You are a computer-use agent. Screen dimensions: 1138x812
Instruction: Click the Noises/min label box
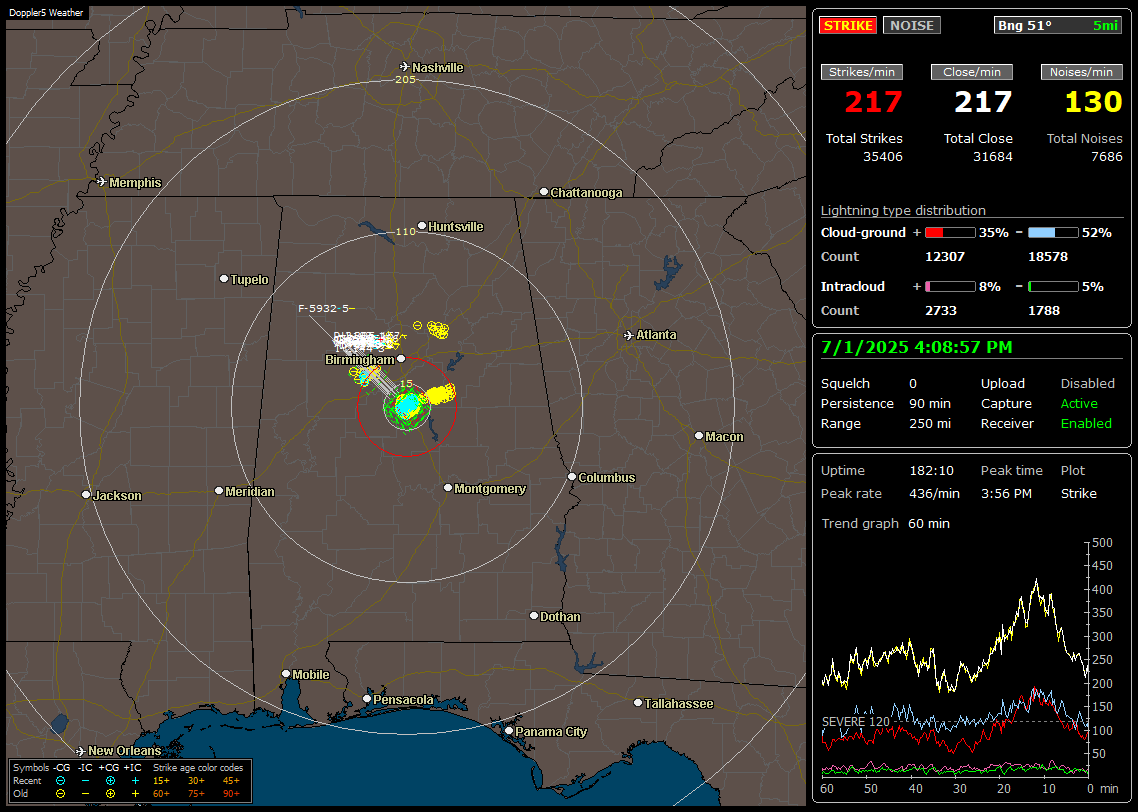(x=1081, y=72)
